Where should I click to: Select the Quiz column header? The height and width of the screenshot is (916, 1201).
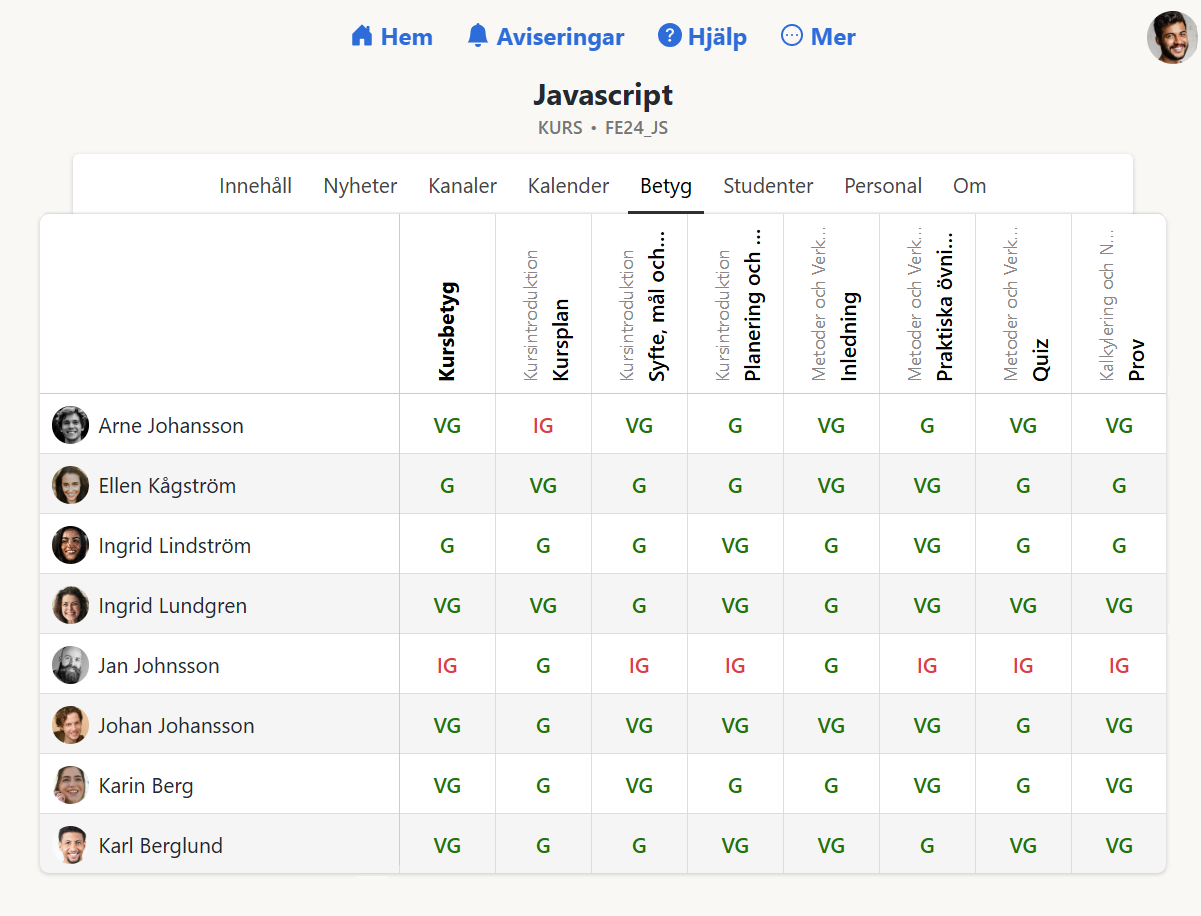click(1041, 358)
